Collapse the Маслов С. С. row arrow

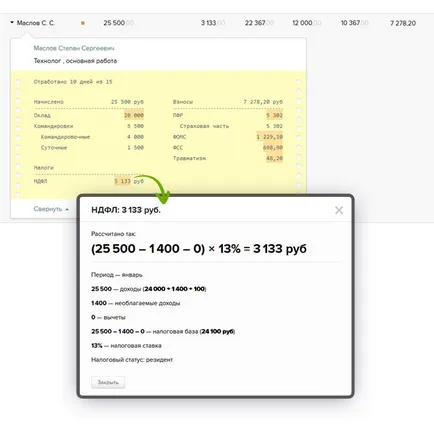pos(12,23)
